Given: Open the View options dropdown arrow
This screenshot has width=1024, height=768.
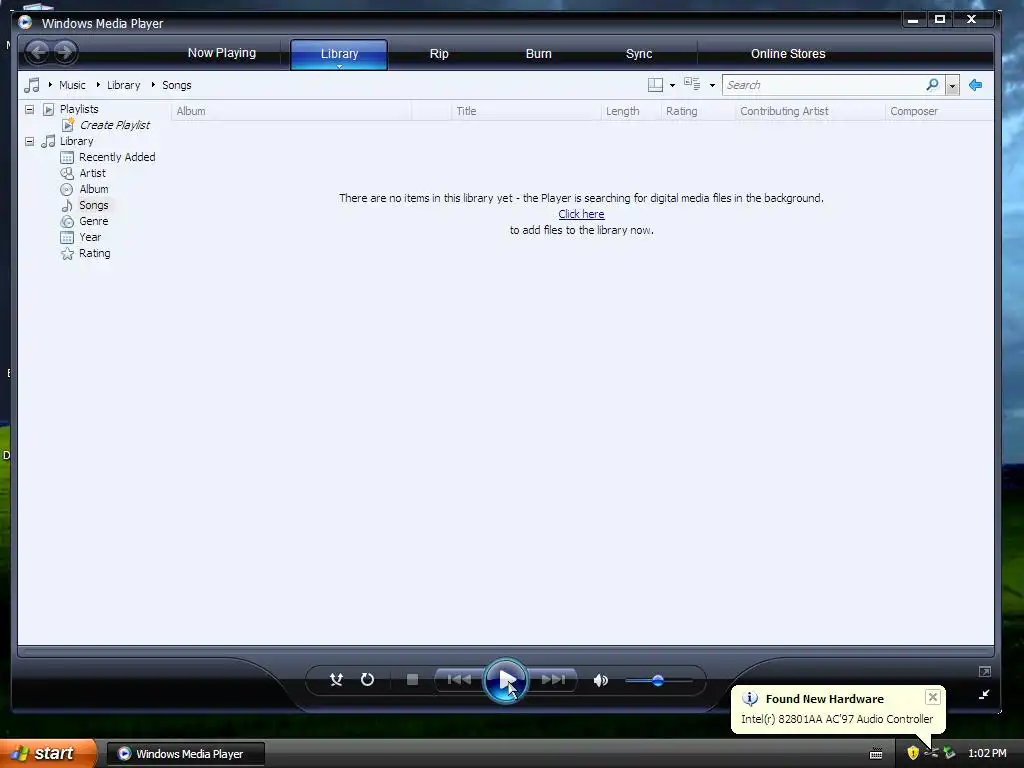Looking at the screenshot, I should point(712,86).
